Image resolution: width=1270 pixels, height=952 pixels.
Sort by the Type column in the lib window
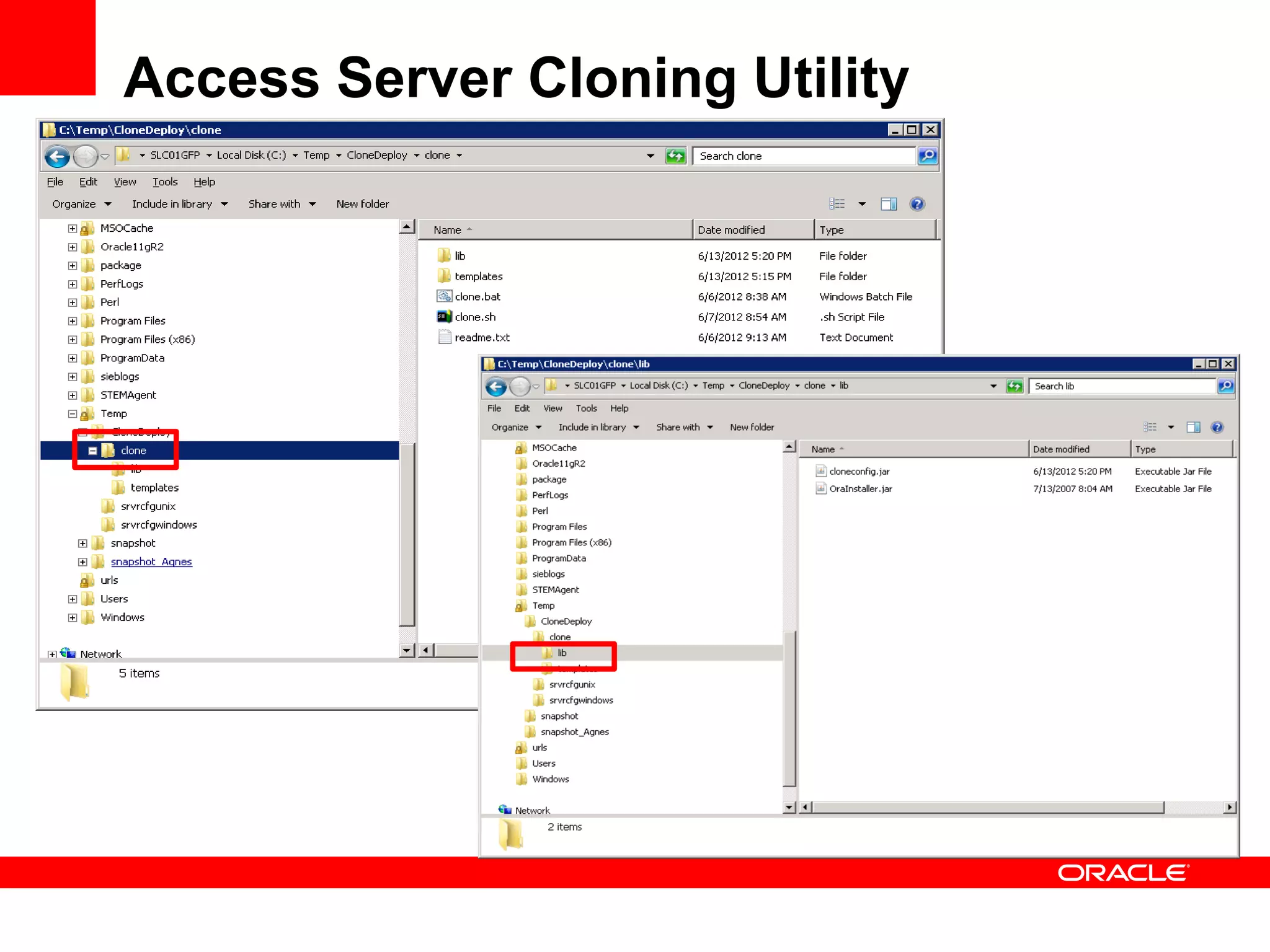pos(1182,449)
